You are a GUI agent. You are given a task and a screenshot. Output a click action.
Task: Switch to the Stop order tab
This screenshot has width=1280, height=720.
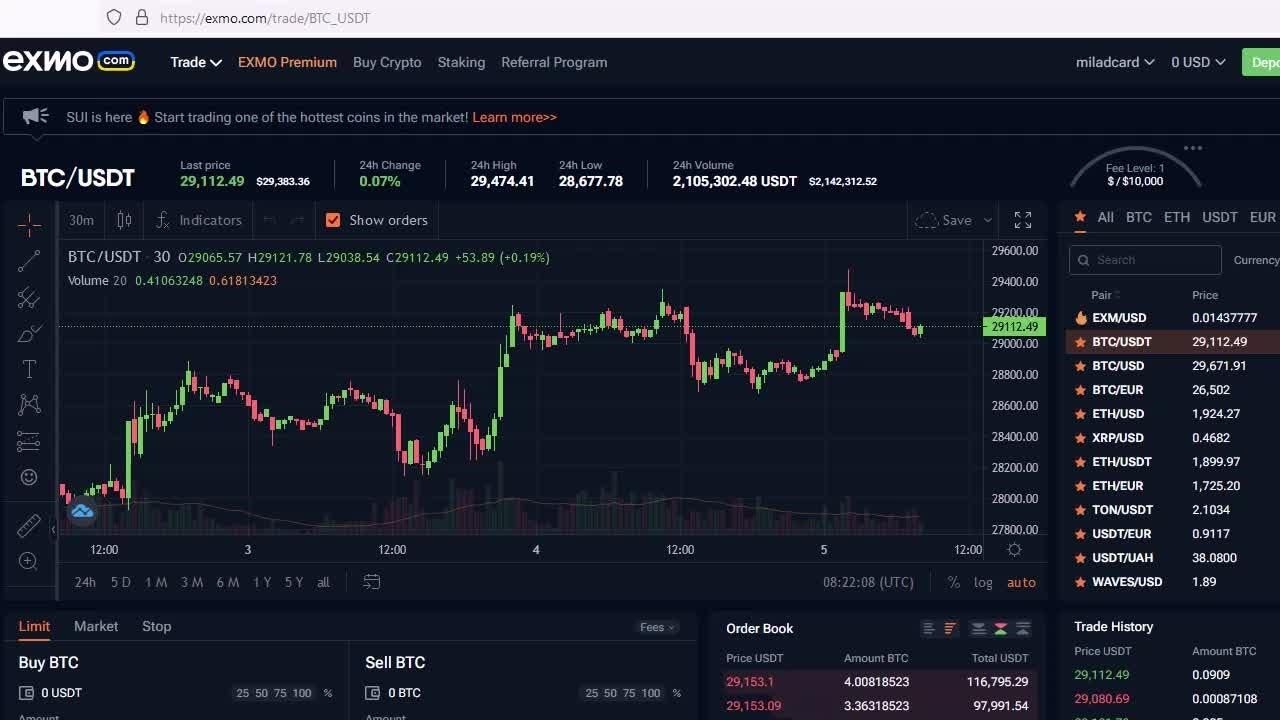156,626
